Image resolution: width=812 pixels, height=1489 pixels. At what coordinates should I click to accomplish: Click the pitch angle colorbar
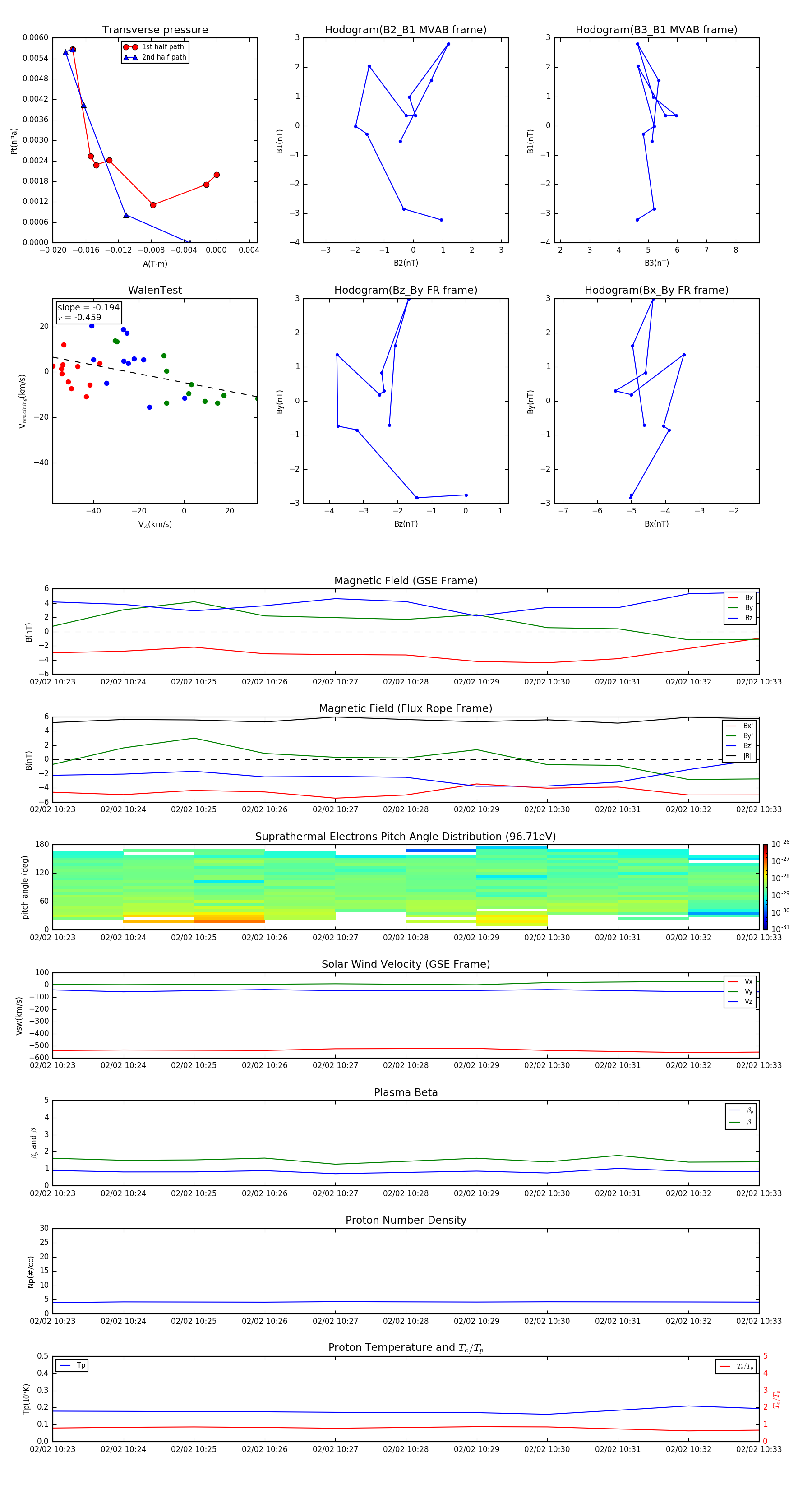pyautogui.click(x=765, y=887)
